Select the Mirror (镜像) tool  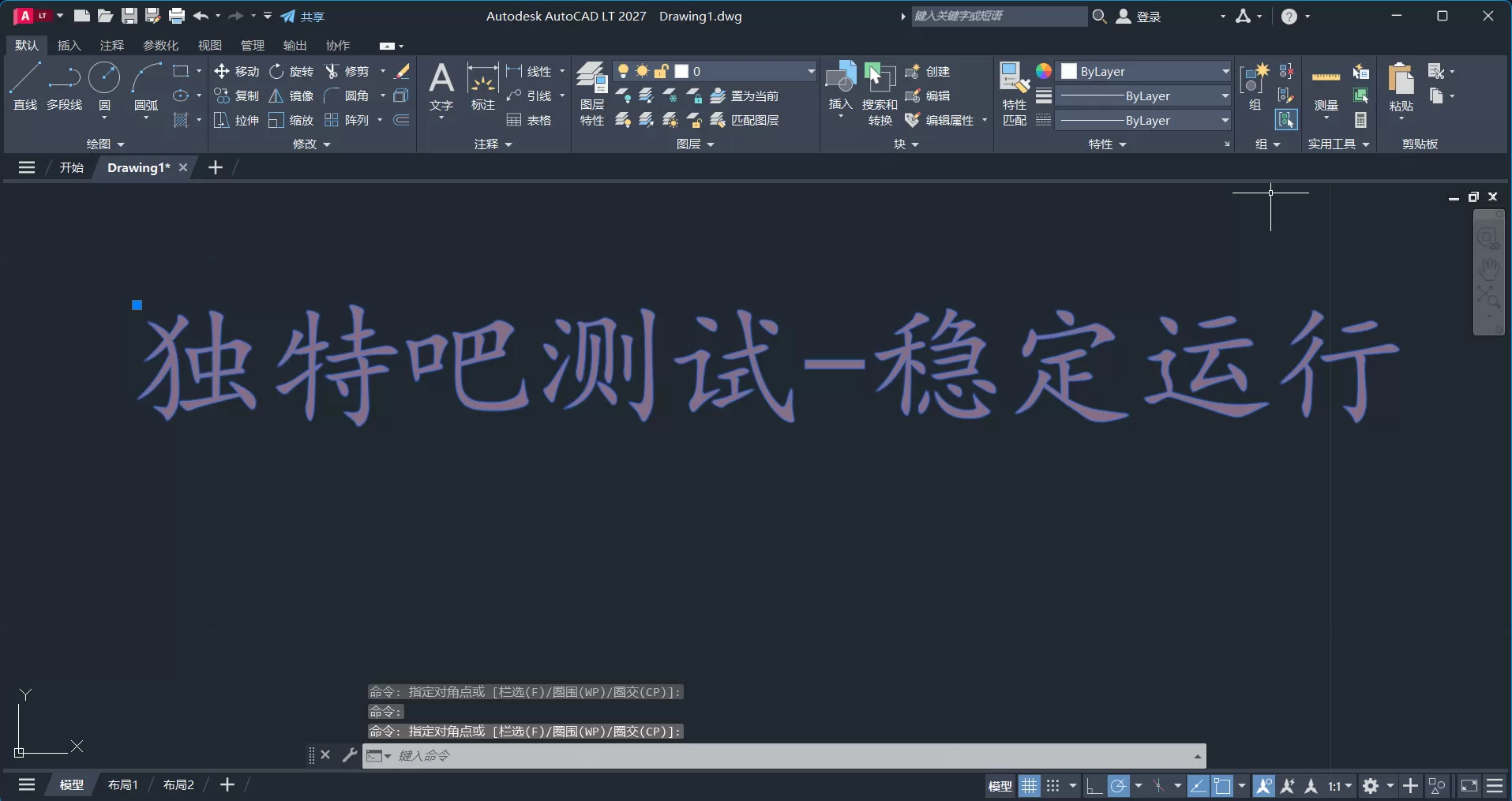click(x=293, y=95)
